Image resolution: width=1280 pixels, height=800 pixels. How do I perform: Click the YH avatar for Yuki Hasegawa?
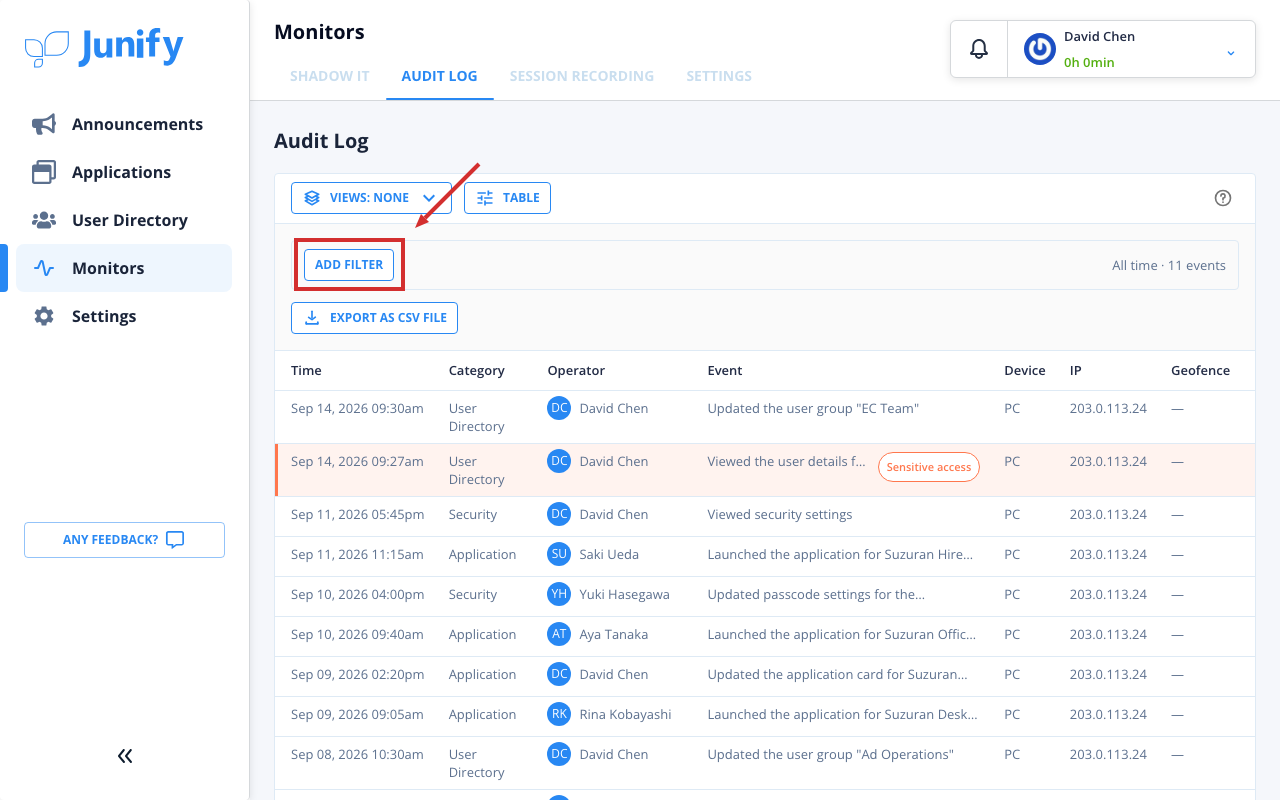[x=559, y=594]
